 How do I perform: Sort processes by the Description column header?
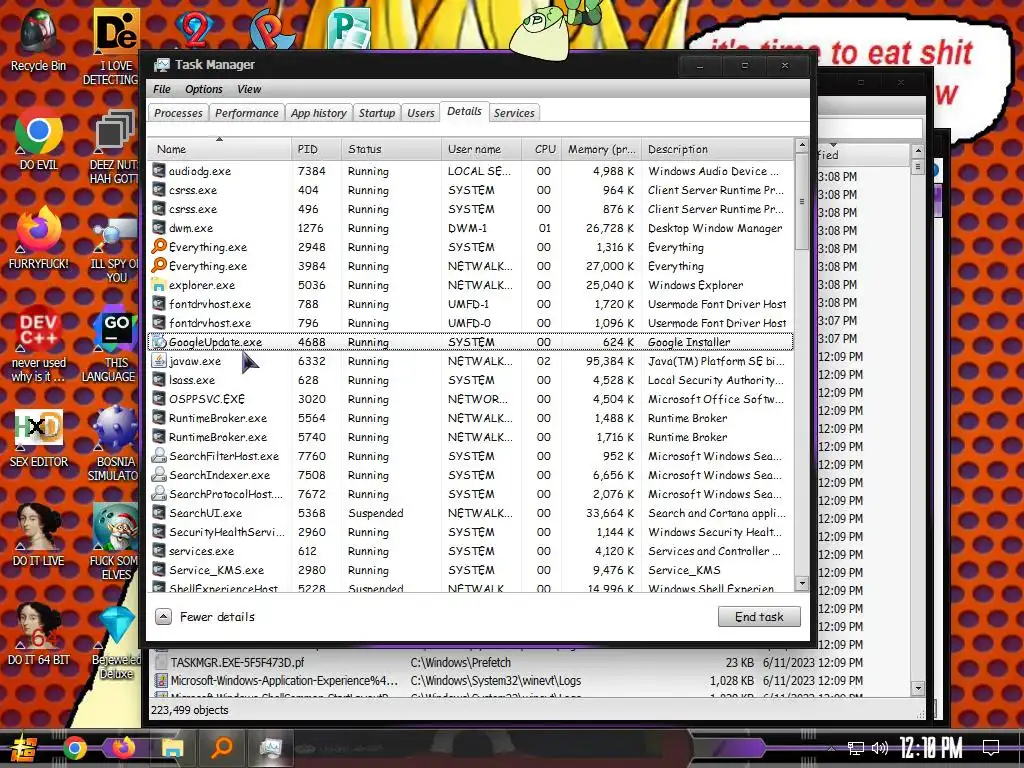[717, 149]
